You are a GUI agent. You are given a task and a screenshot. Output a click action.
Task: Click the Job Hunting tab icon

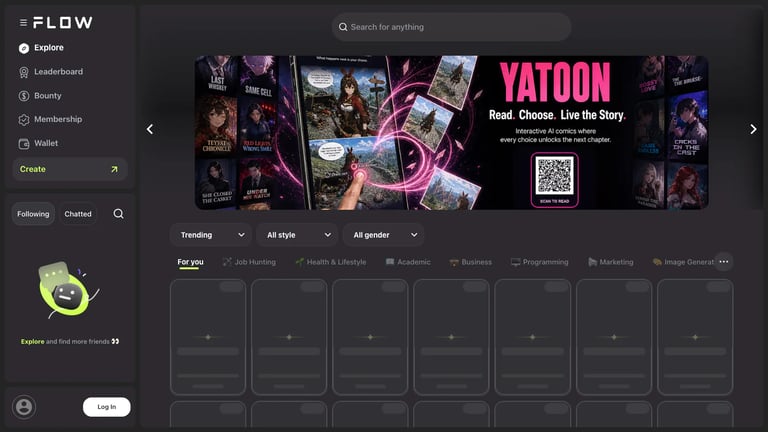pos(226,262)
